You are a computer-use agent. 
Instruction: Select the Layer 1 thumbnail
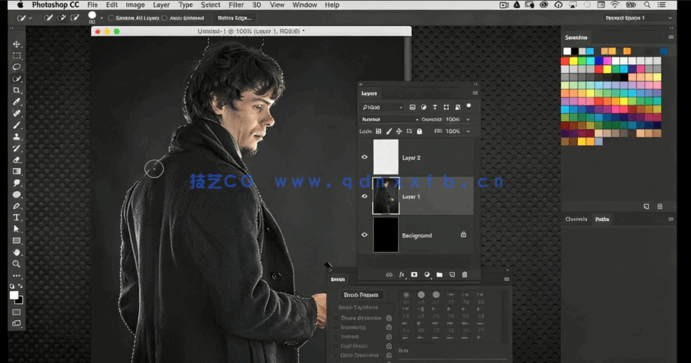click(x=386, y=196)
